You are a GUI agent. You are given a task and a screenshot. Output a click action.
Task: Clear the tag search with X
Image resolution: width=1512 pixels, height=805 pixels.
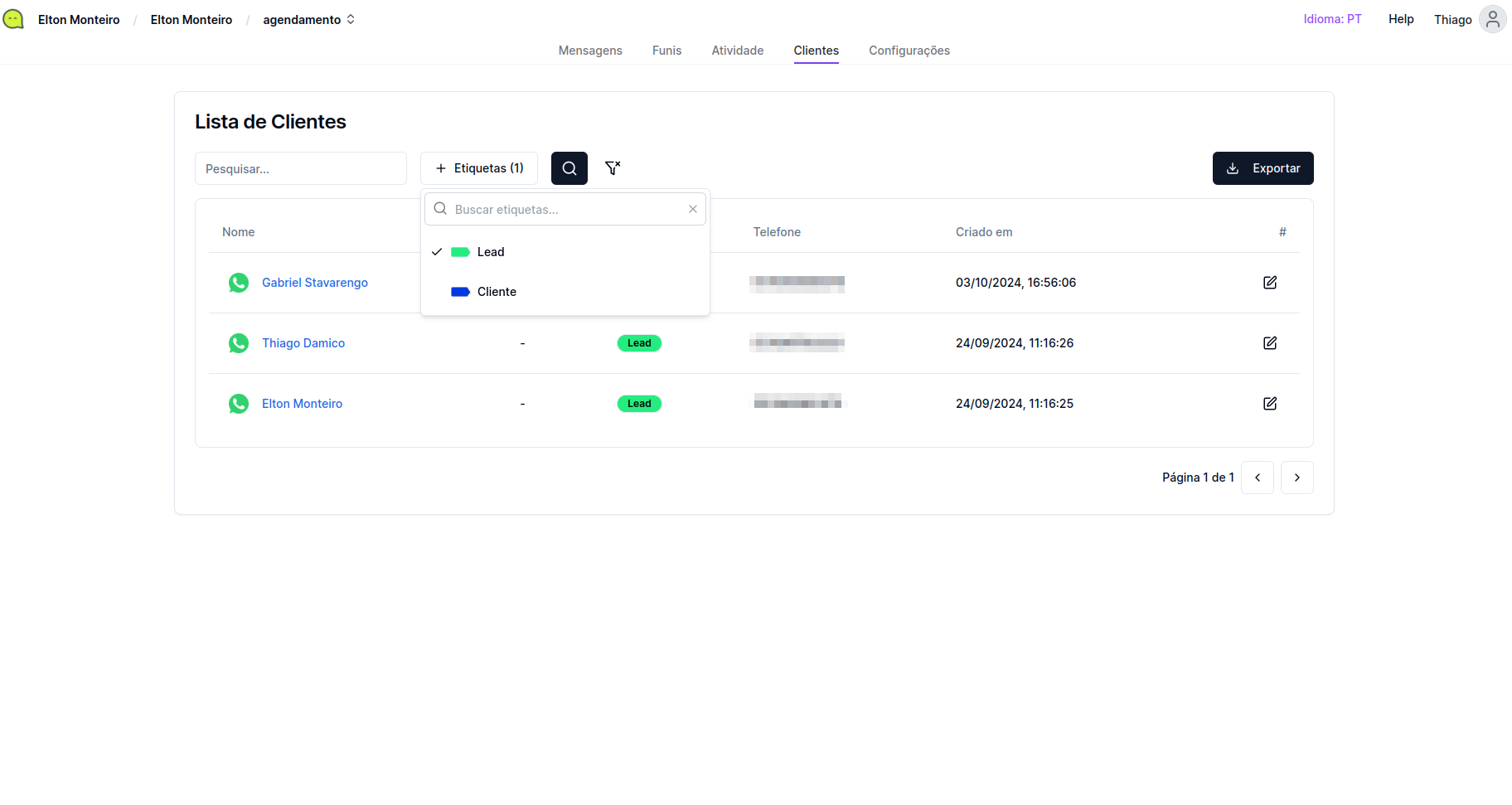click(692, 209)
